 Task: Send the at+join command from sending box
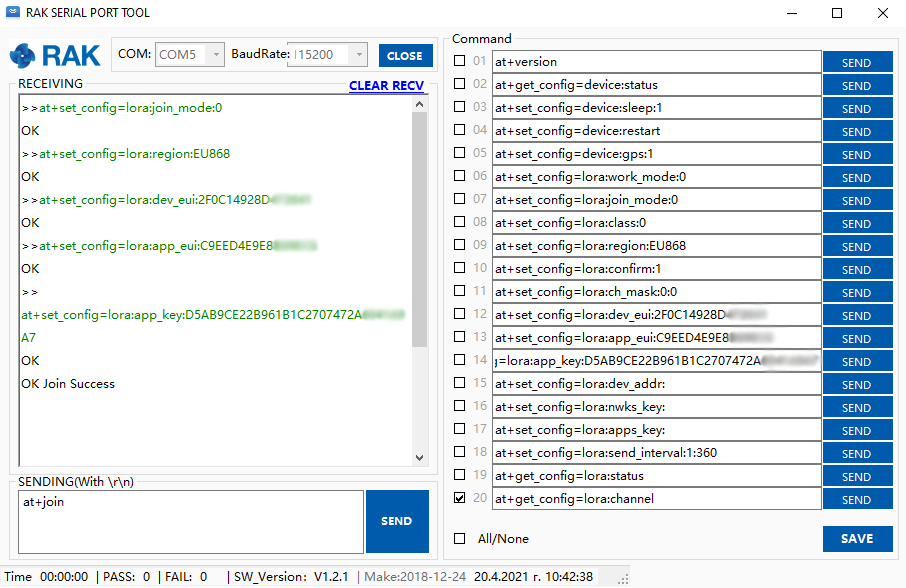(x=396, y=521)
